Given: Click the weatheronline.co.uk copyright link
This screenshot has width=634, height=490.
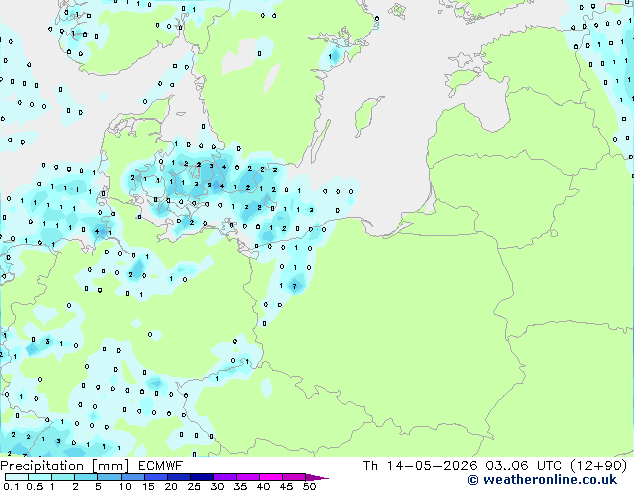Looking at the screenshot, I should [x=542, y=480].
